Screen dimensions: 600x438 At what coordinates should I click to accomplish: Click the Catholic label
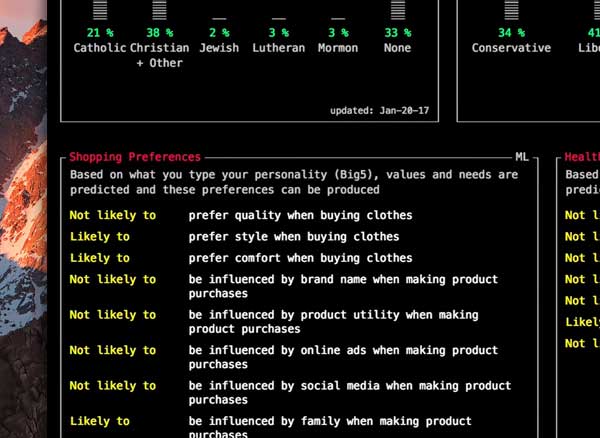(100, 48)
